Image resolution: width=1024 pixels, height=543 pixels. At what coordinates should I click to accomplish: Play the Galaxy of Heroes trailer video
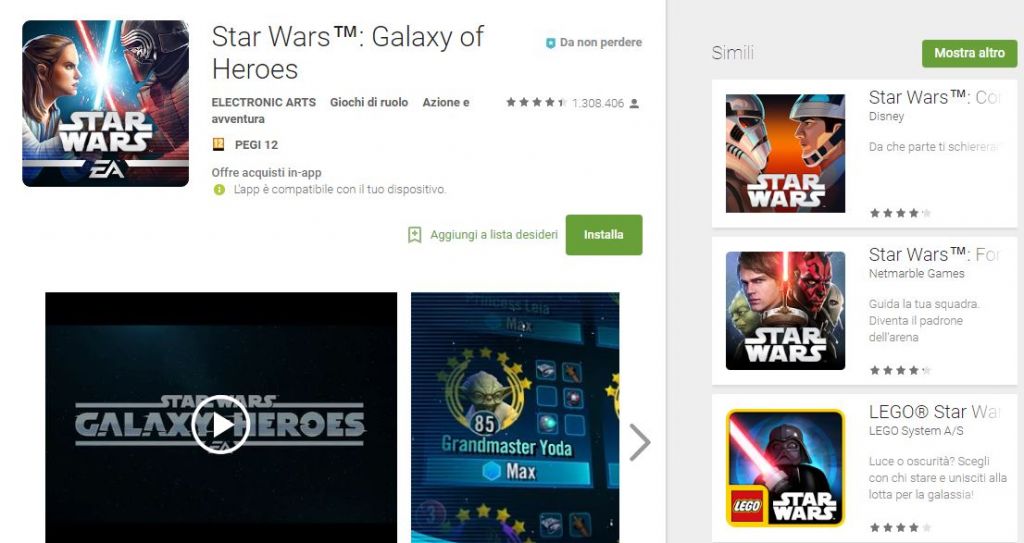coord(221,425)
